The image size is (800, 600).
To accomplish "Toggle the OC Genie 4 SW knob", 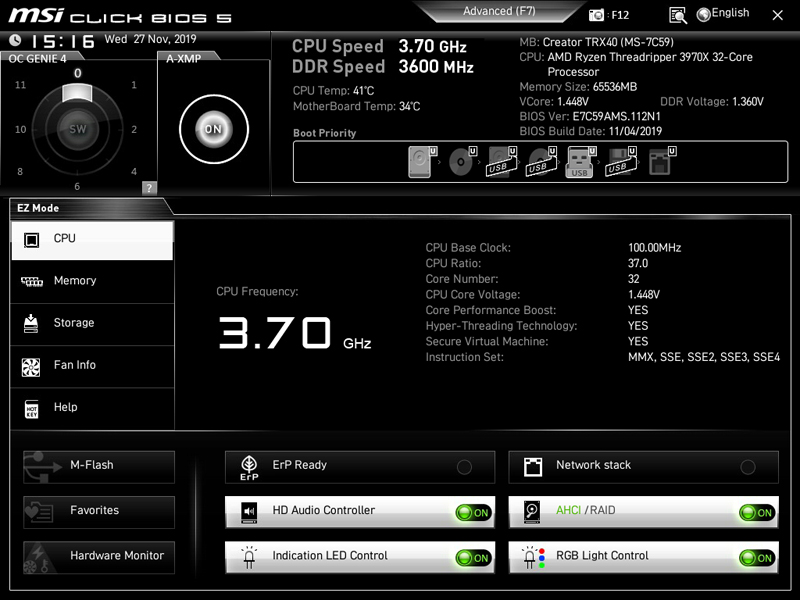I will [x=77, y=129].
